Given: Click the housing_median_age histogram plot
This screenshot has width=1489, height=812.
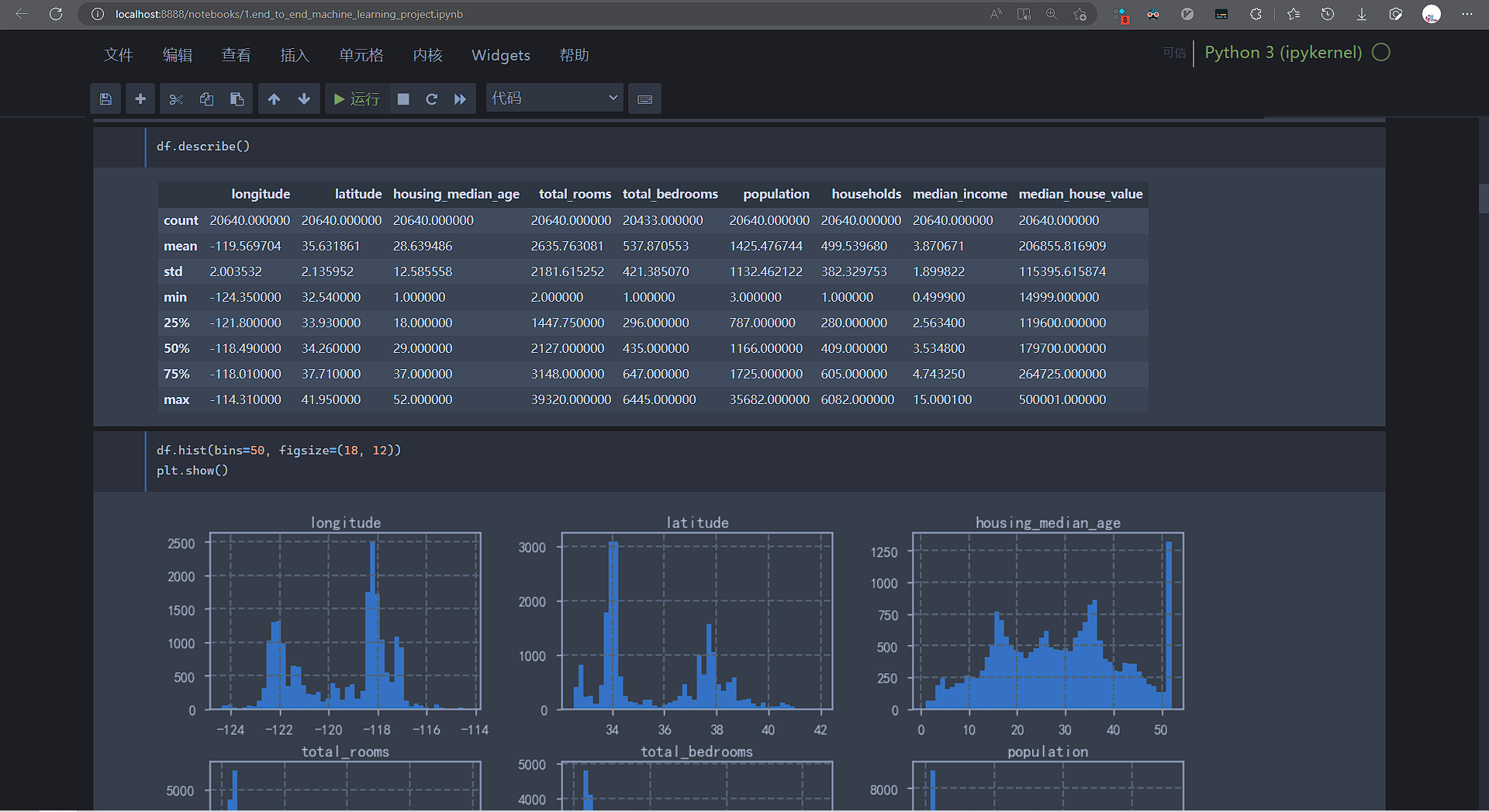Looking at the screenshot, I should tap(1048, 621).
